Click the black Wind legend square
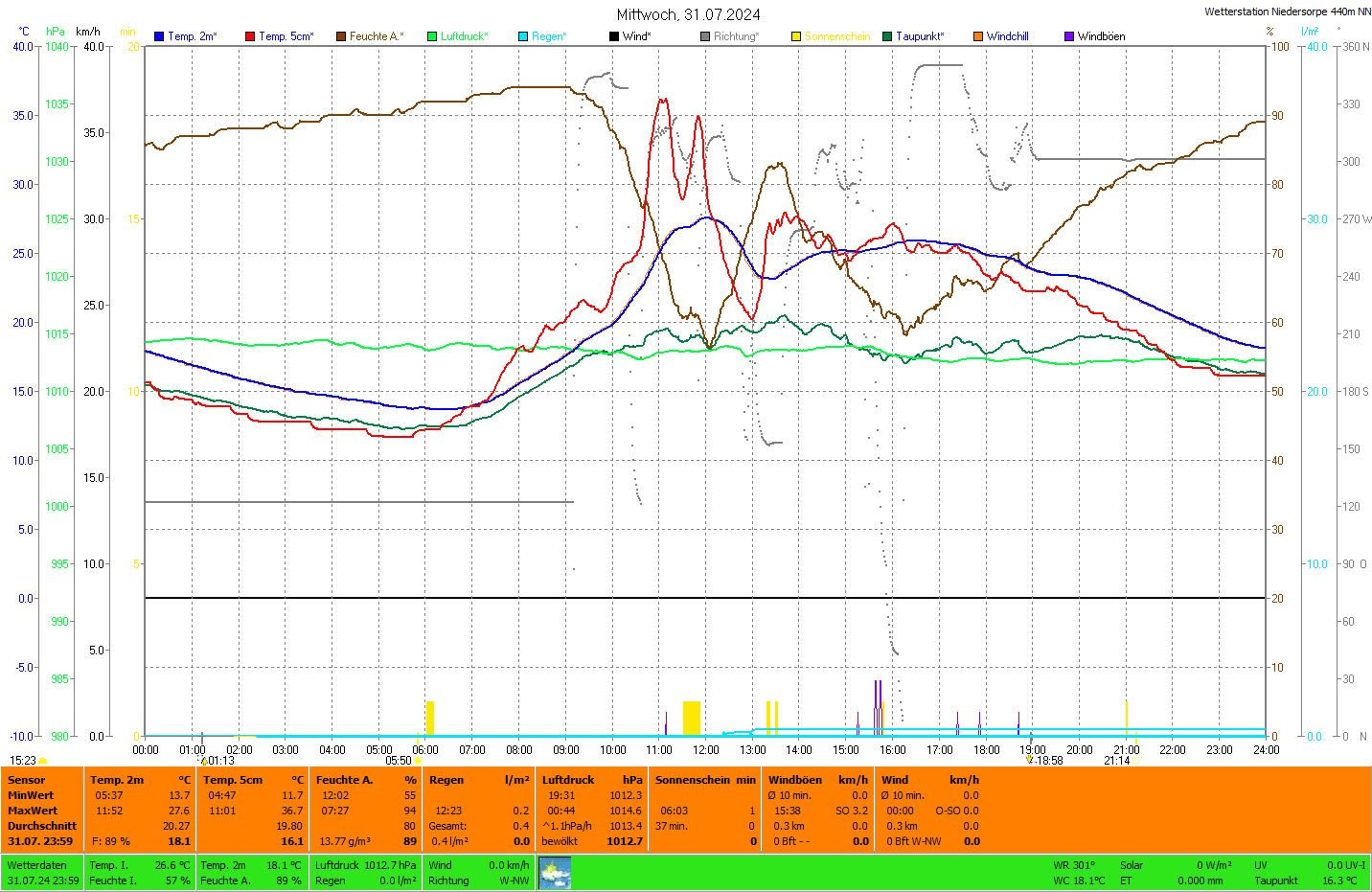The image size is (1372, 892). pos(614,36)
